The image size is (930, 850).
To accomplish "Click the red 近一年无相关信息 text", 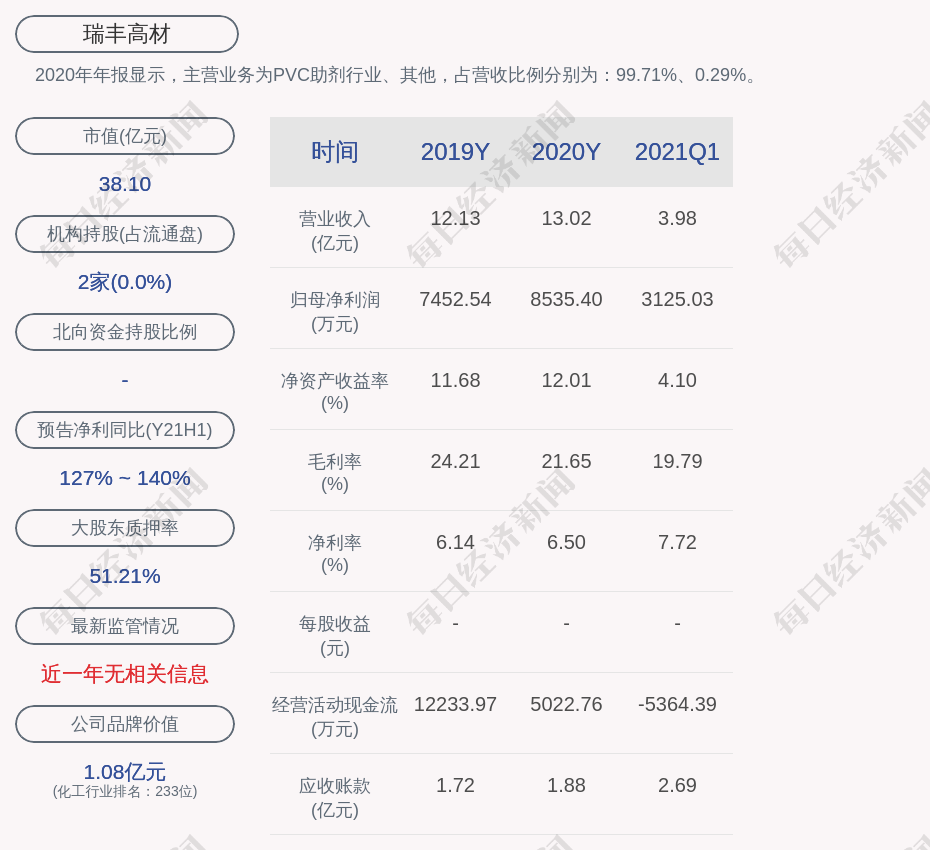I will click(125, 674).
